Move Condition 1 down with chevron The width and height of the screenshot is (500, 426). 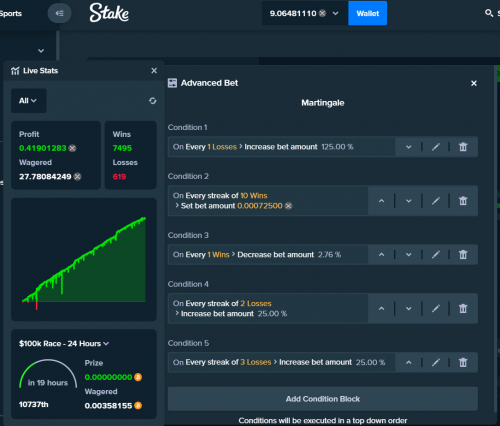pos(408,147)
